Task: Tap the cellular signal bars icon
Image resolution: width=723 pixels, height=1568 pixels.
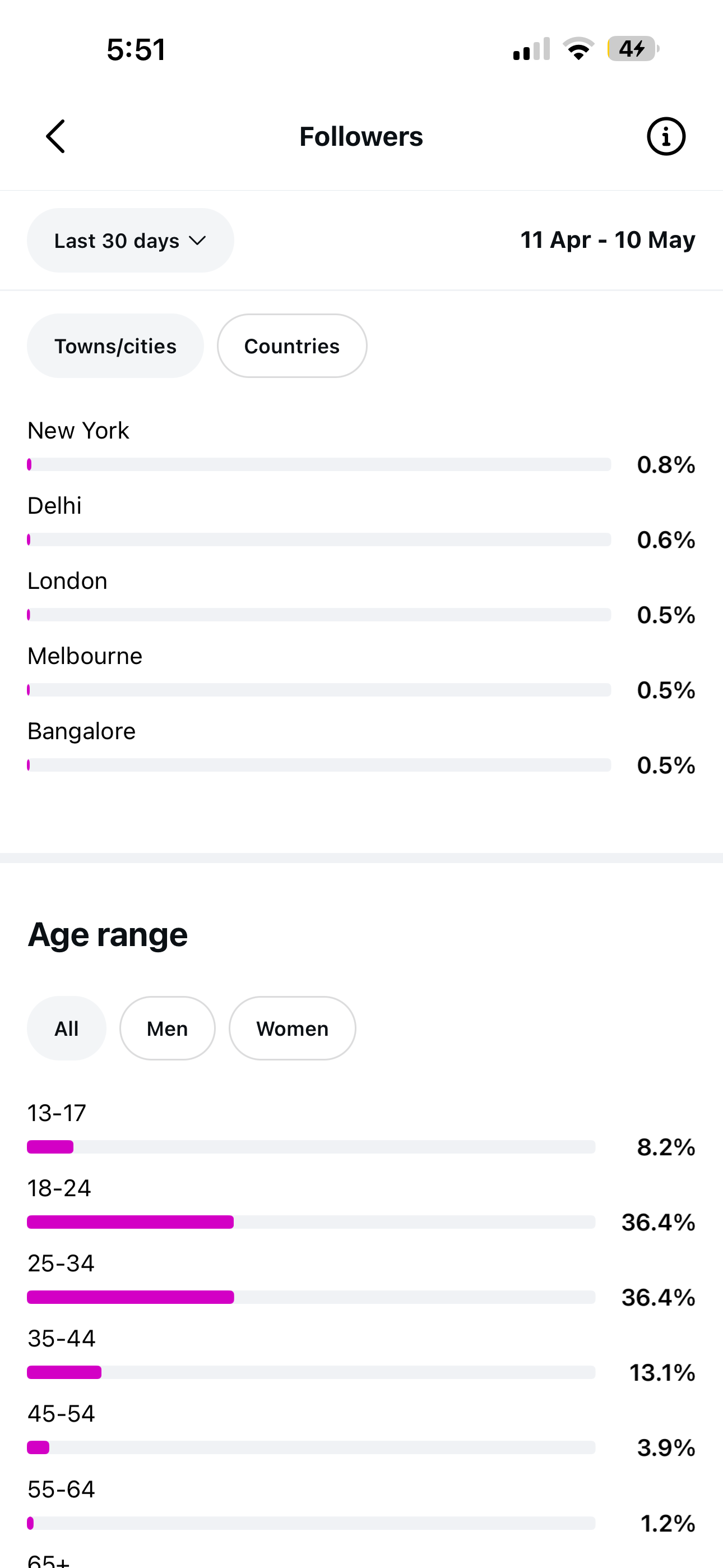Action: (x=531, y=49)
